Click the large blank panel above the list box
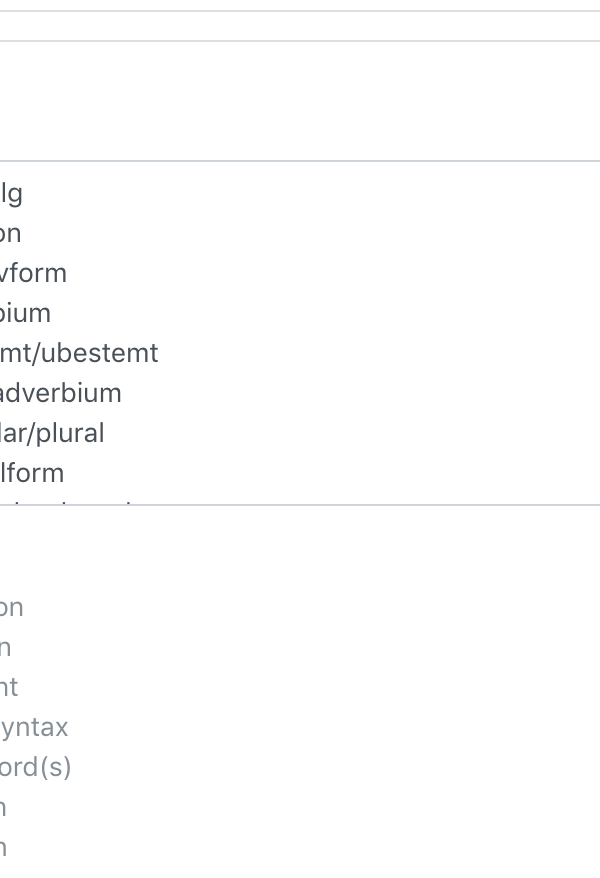The height and width of the screenshot is (878, 600). tap(300, 101)
